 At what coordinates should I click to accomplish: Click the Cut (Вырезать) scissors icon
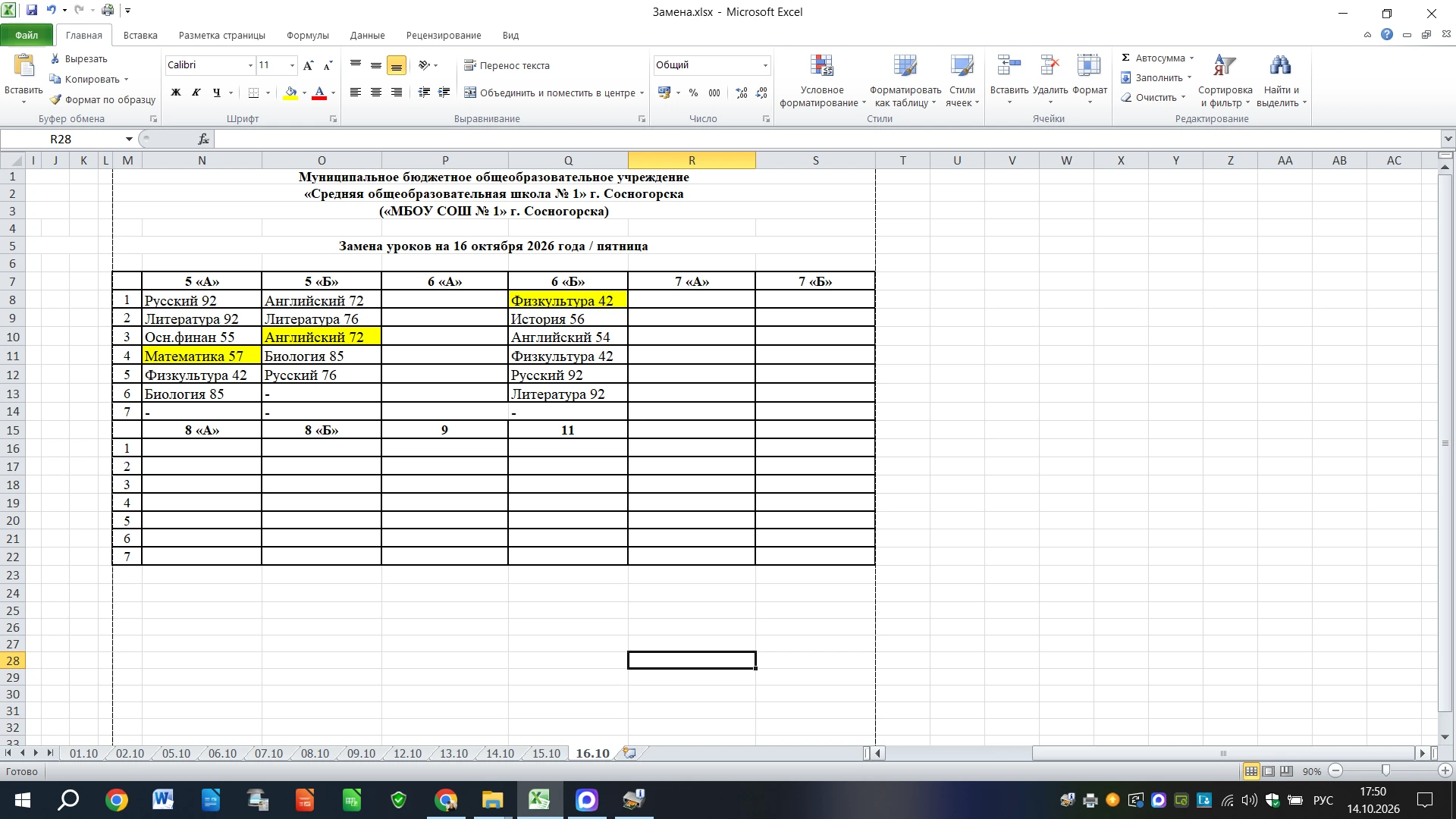(x=55, y=58)
